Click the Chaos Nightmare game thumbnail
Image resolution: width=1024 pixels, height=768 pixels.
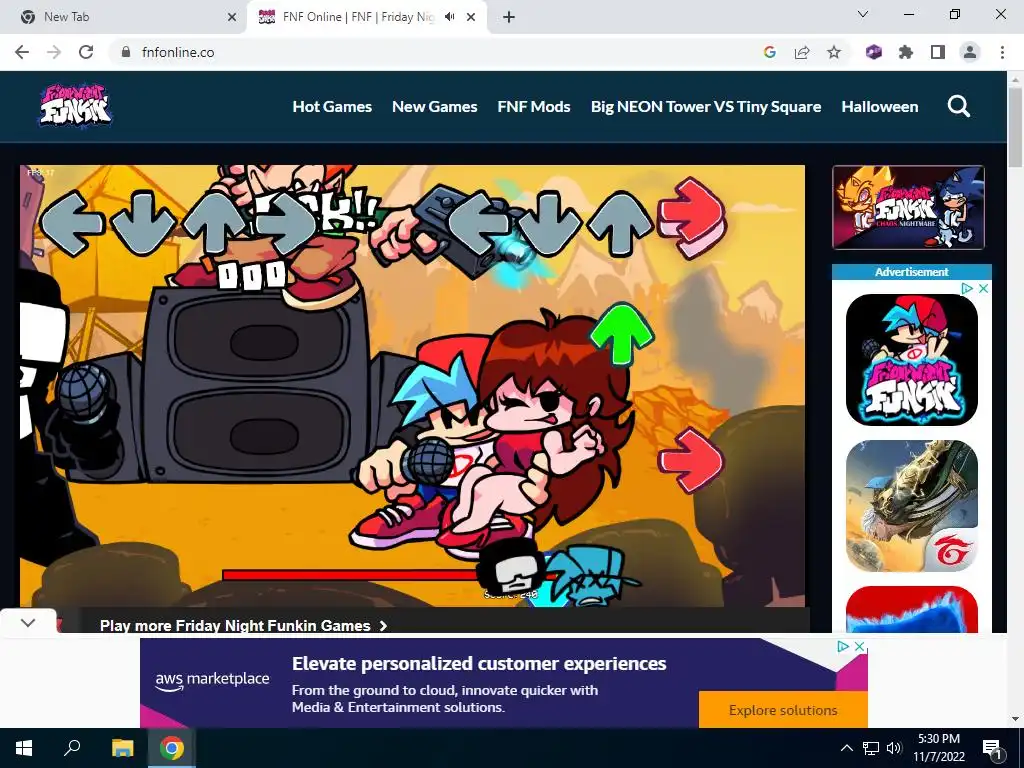908,207
